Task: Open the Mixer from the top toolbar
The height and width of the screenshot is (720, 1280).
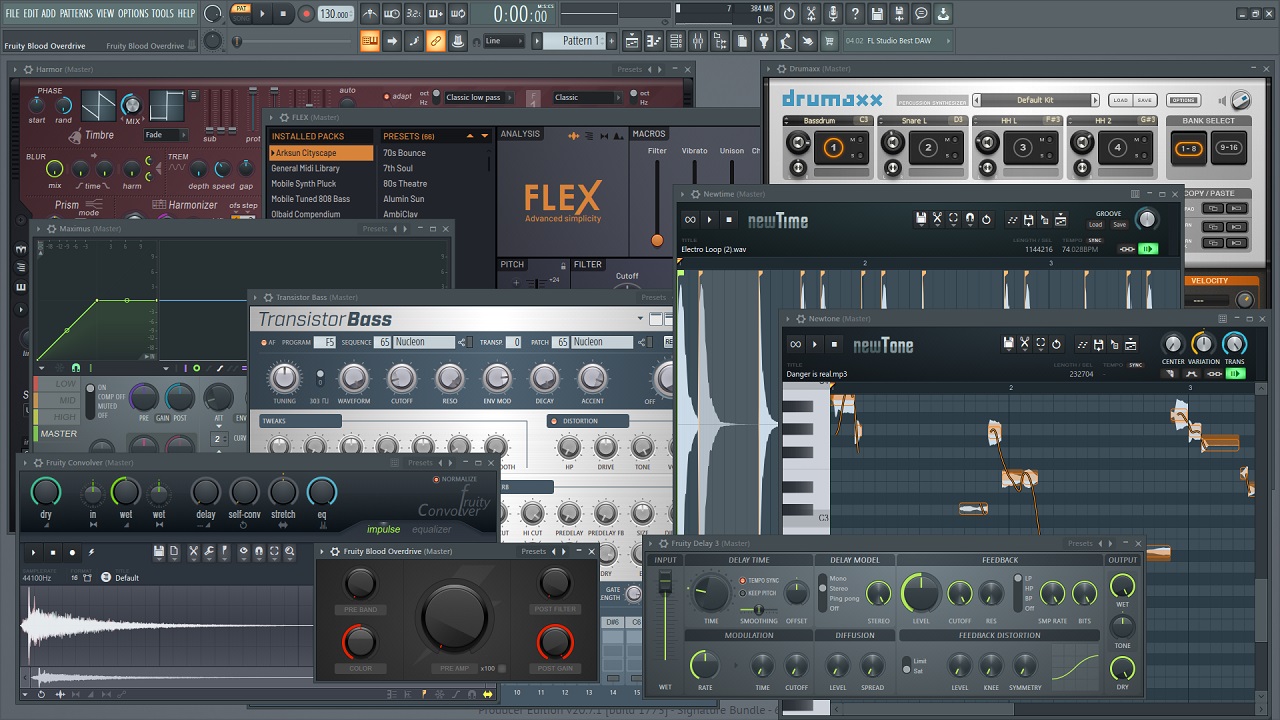Action: click(695, 41)
